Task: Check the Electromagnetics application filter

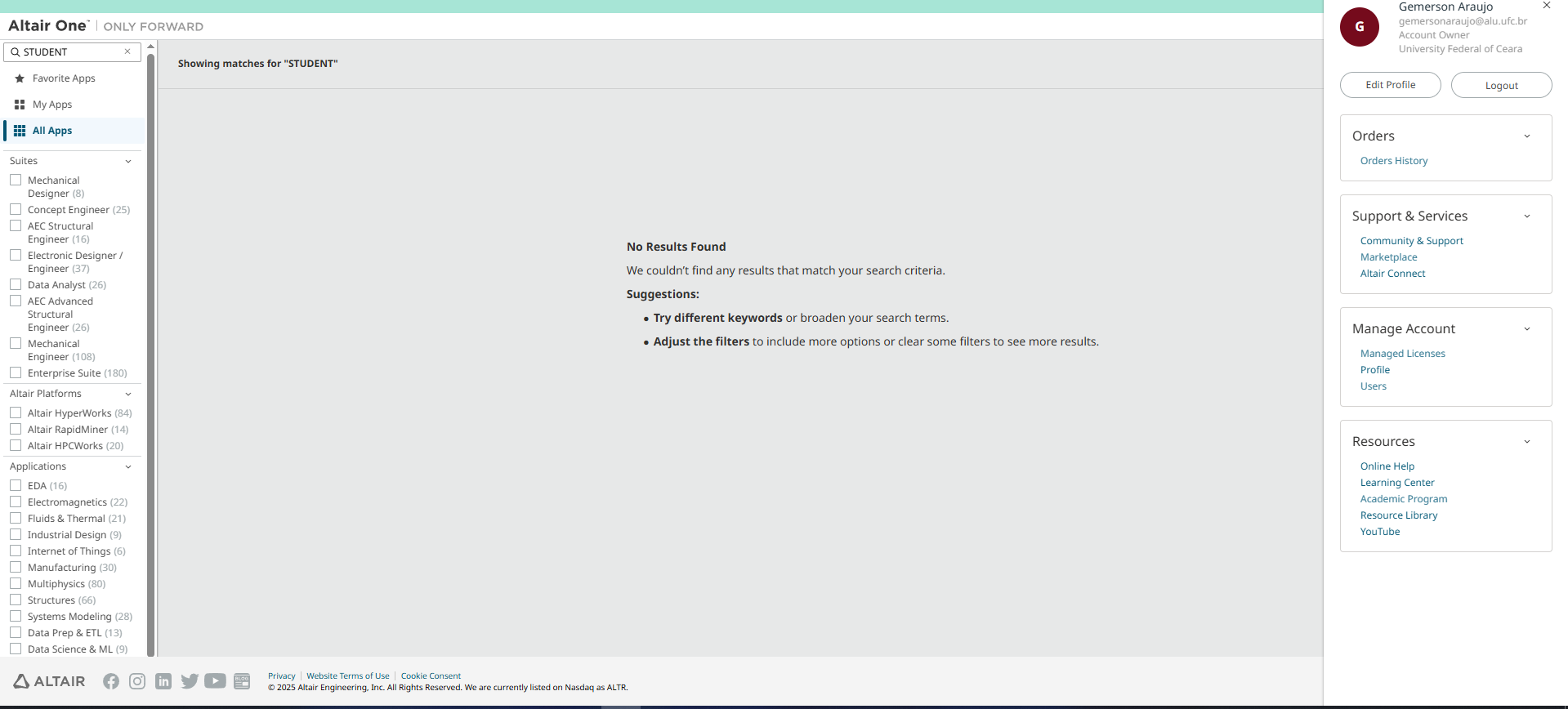Action: 16,502
